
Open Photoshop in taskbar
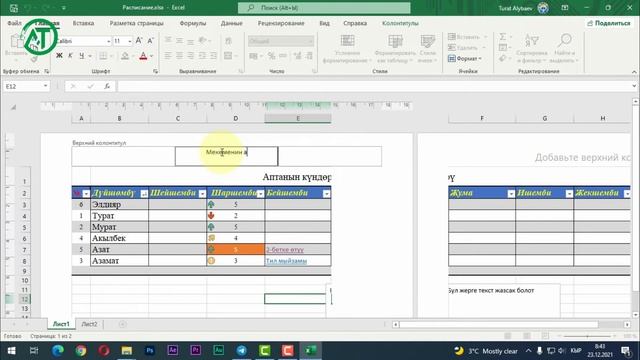pos(149,350)
